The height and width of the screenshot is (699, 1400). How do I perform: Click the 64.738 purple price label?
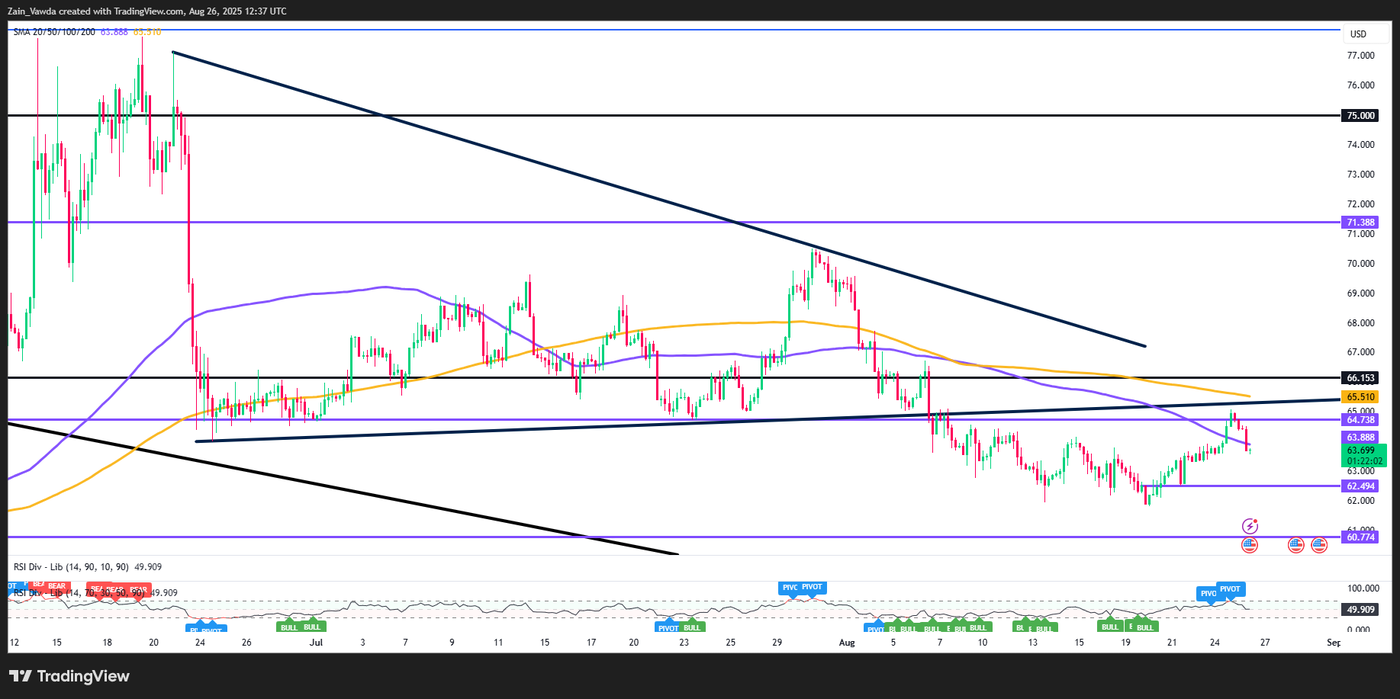(1360, 419)
